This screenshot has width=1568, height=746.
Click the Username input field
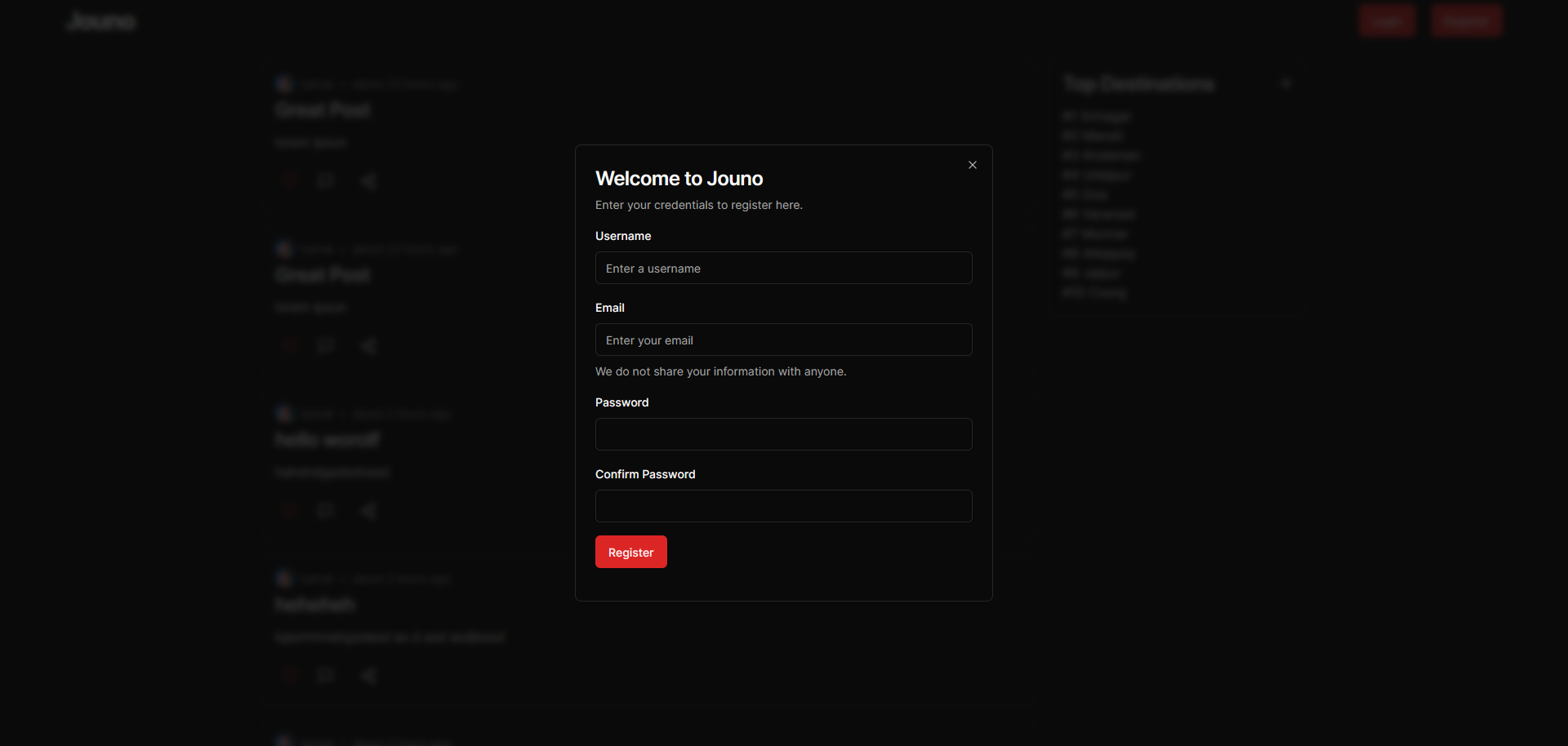[x=783, y=268]
